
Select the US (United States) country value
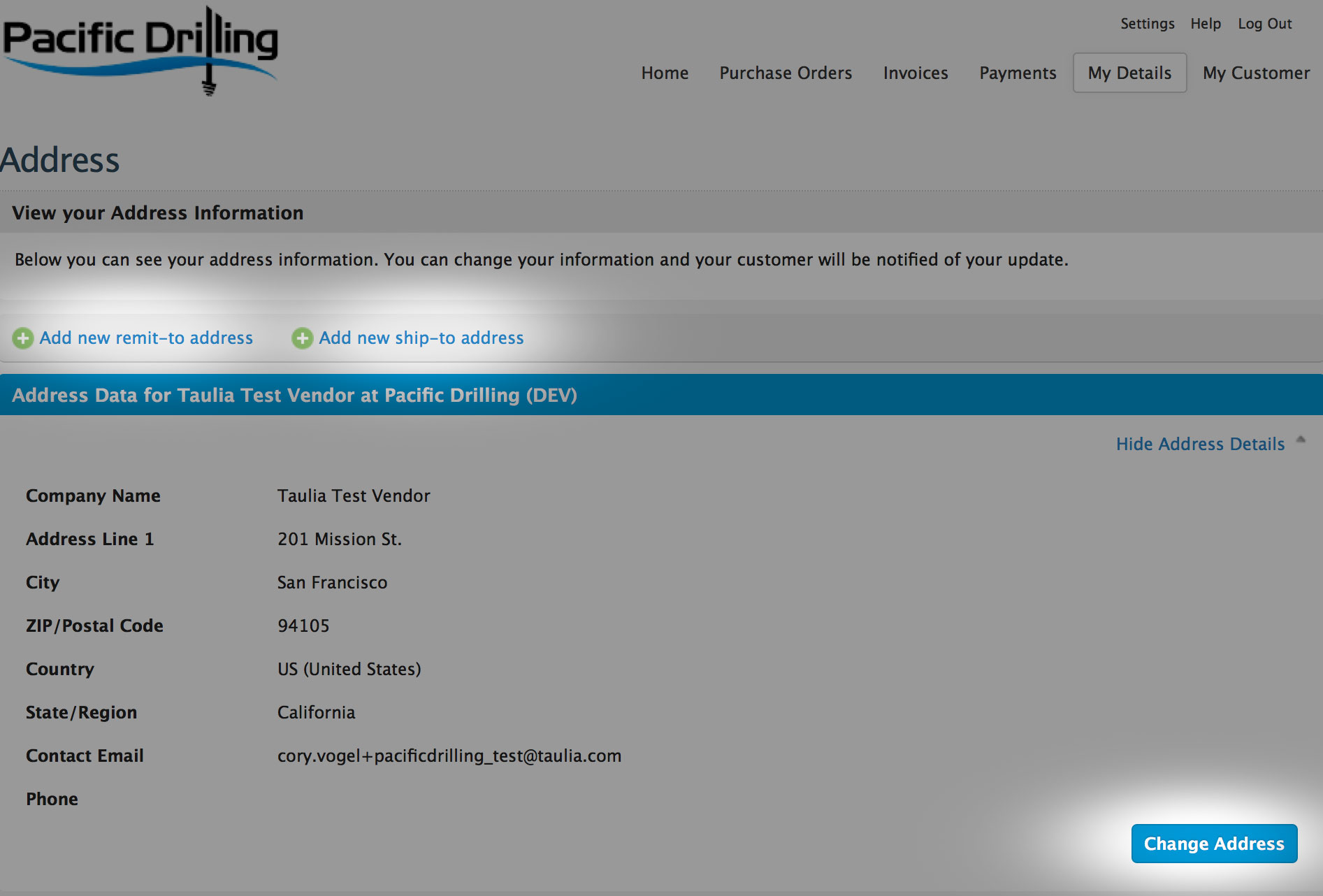(349, 669)
